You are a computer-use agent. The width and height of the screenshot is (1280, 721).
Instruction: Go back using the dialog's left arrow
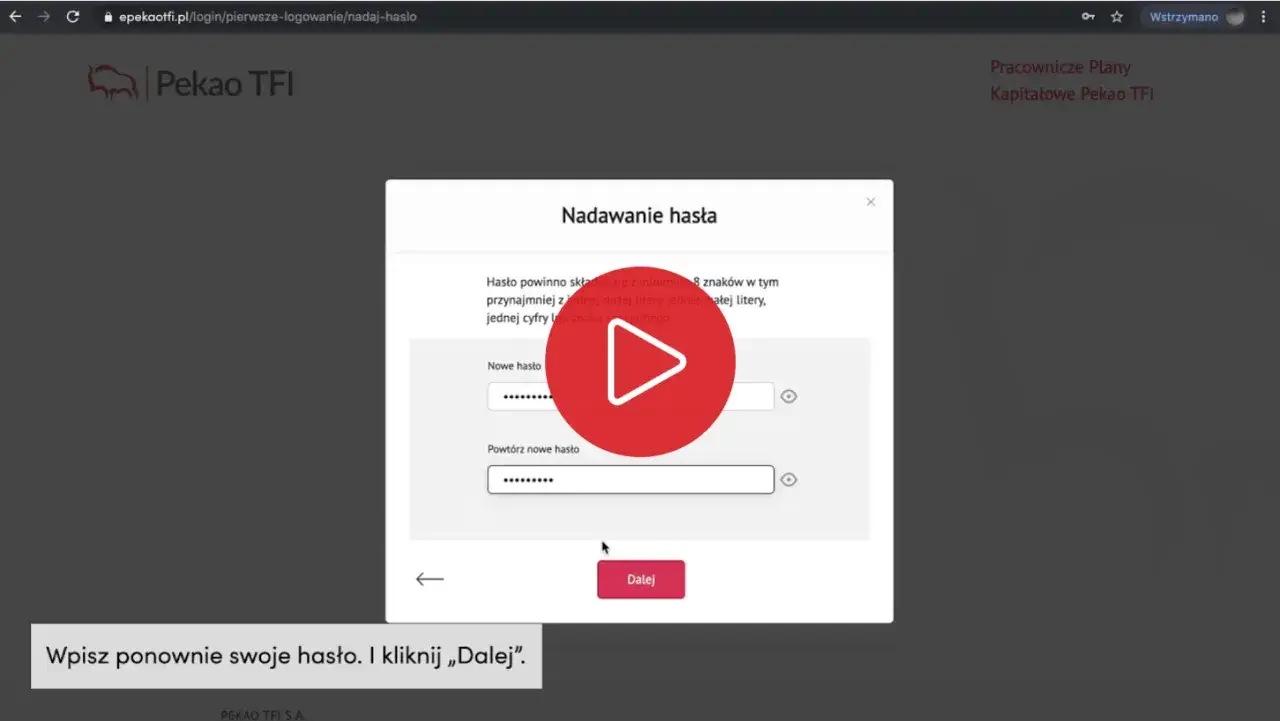pyautogui.click(x=430, y=579)
